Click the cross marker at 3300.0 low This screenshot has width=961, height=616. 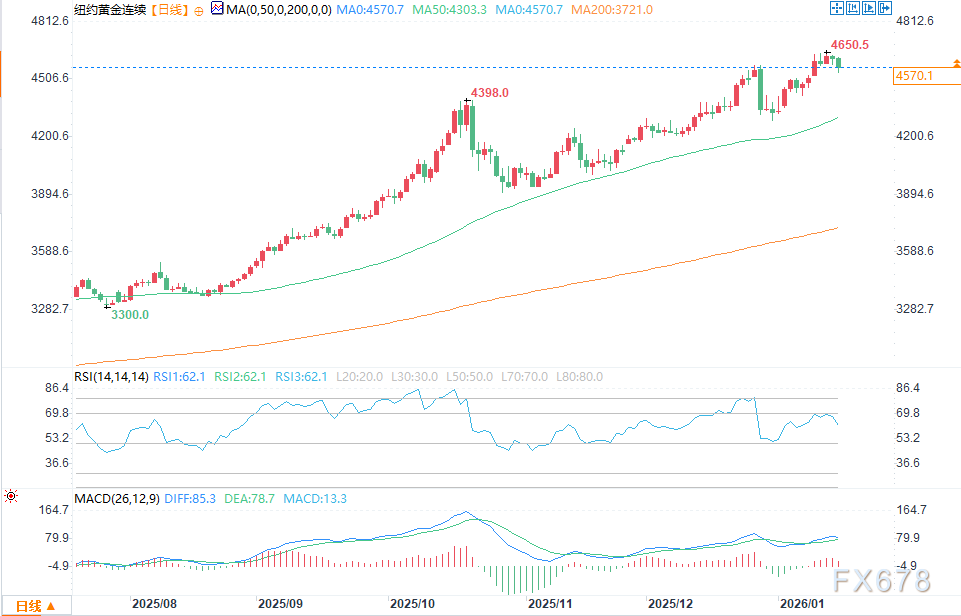(108, 305)
